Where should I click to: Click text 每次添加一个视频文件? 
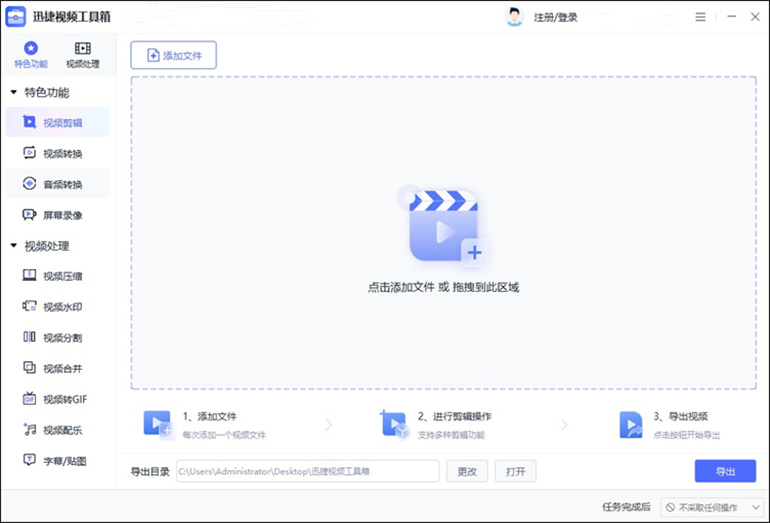(x=224, y=435)
